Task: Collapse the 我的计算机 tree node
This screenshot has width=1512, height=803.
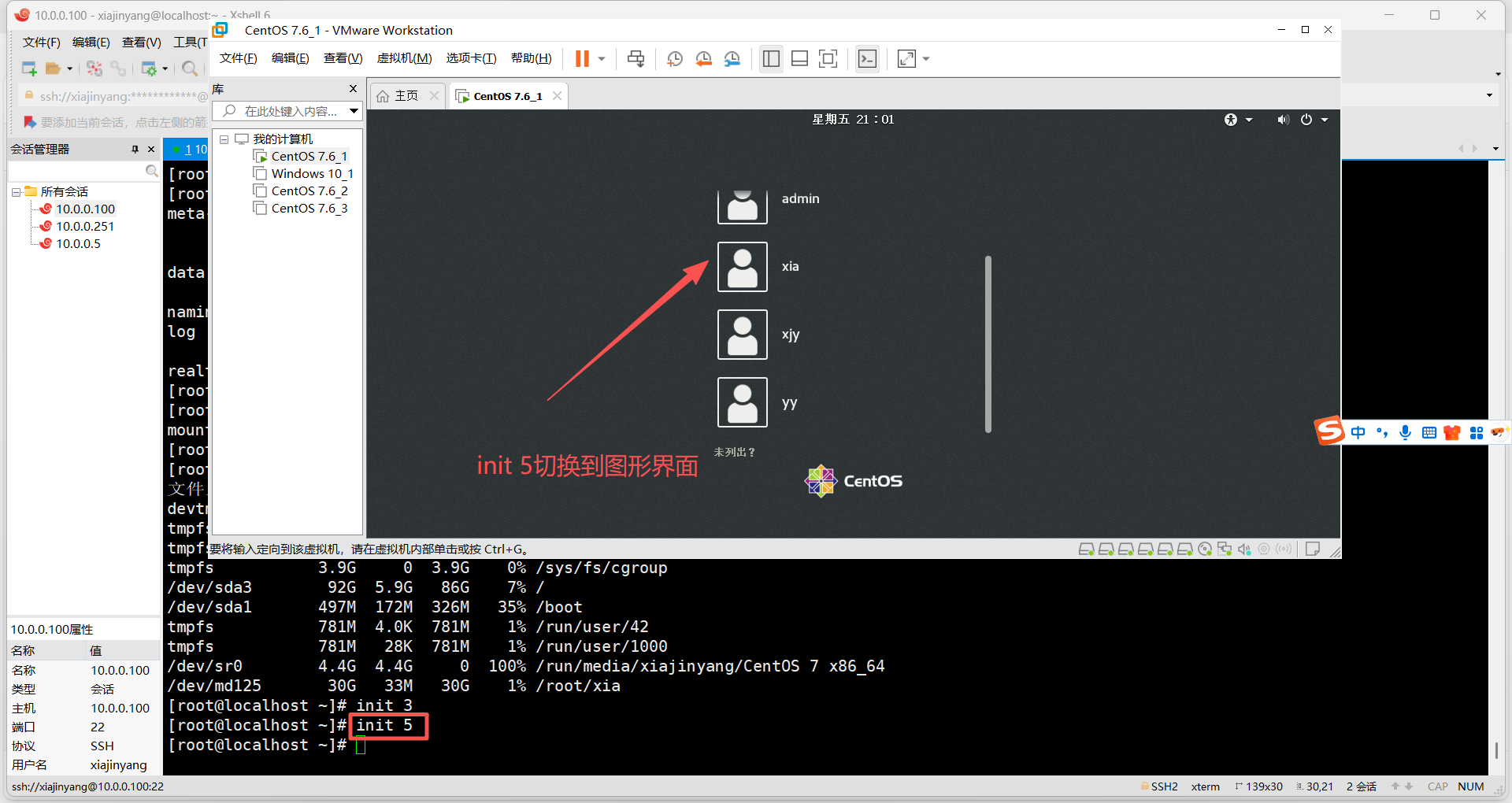Action: point(224,139)
